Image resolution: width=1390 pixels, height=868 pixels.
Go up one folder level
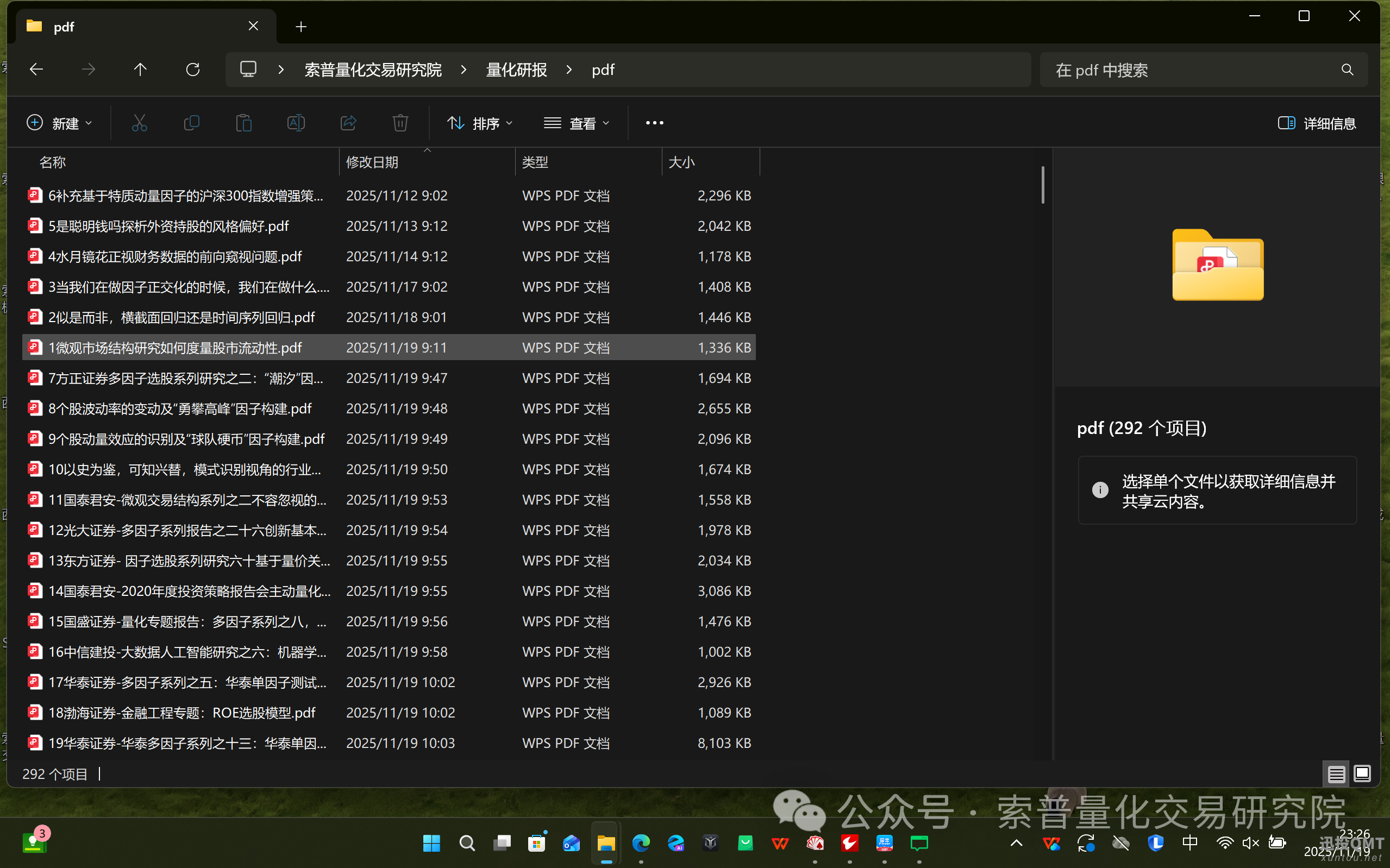tap(140, 69)
